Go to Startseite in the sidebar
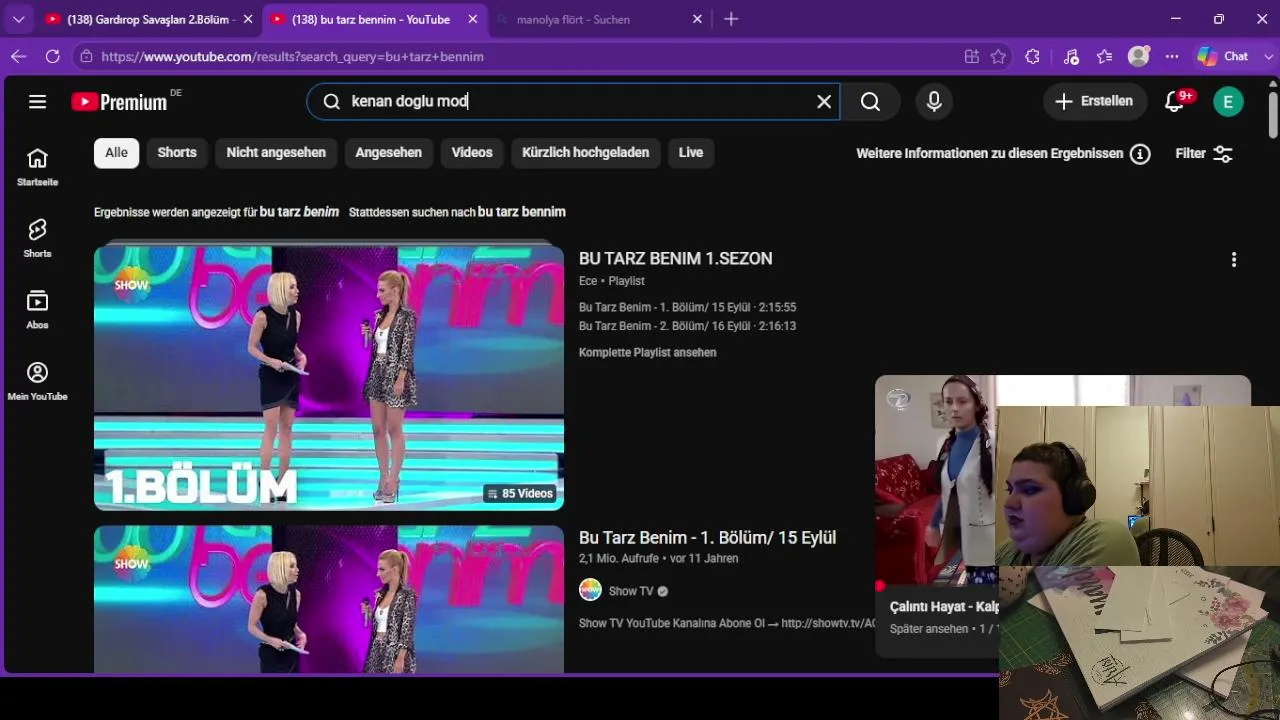 (x=37, y=167)
